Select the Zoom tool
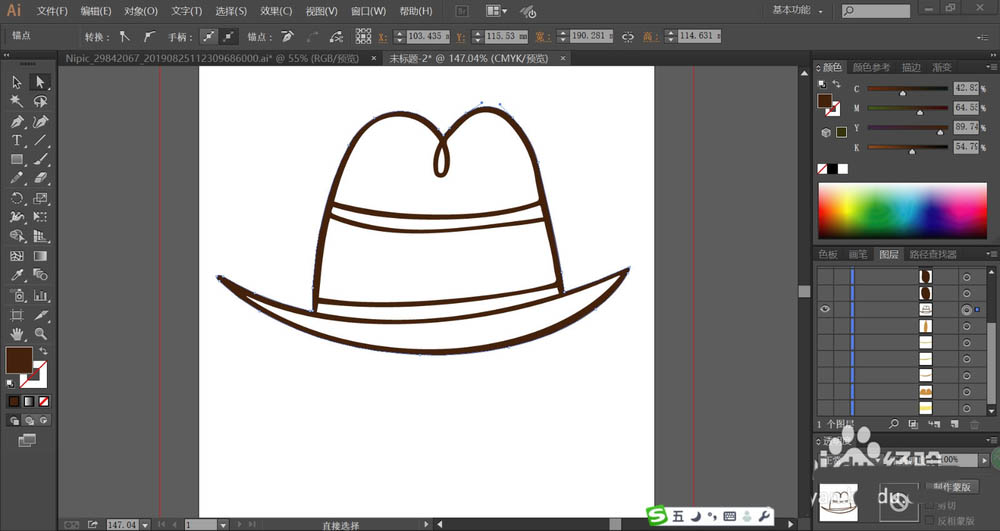Image resolution: width=1000 pixels, height=531 pixels. (x=40, y=333)
